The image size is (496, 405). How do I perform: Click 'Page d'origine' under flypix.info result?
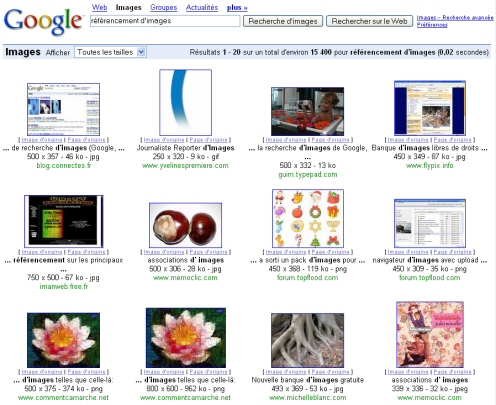click(452, 140)
